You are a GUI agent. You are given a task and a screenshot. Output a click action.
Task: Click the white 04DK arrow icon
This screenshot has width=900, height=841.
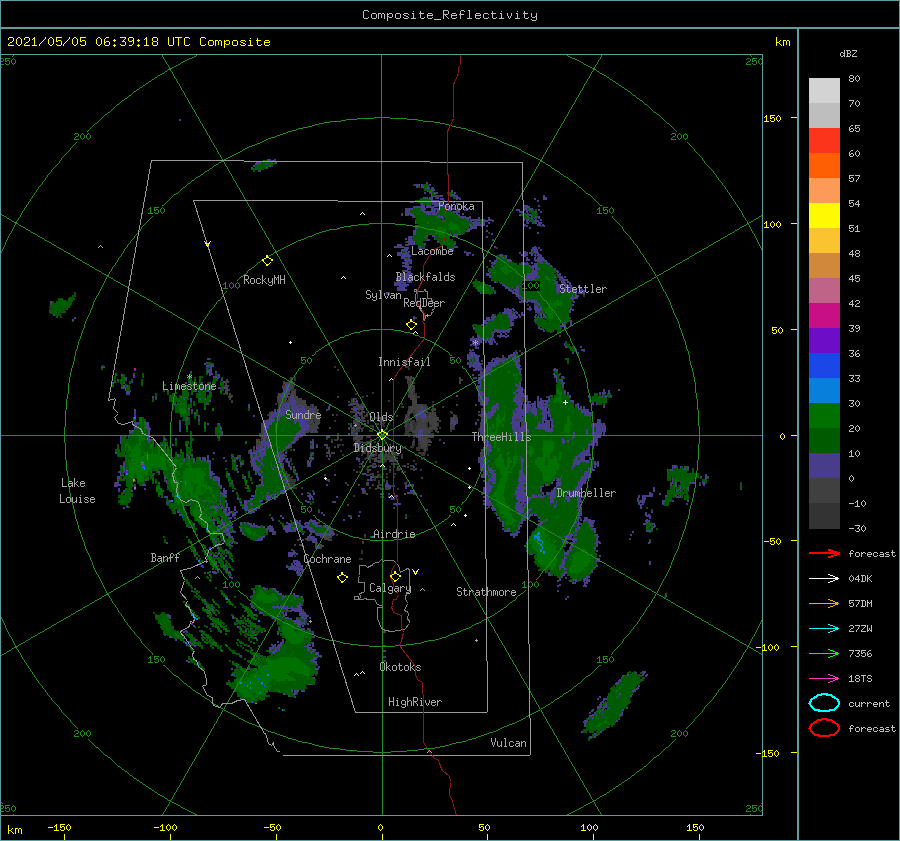pyautogui.click(x=824, y=578)
